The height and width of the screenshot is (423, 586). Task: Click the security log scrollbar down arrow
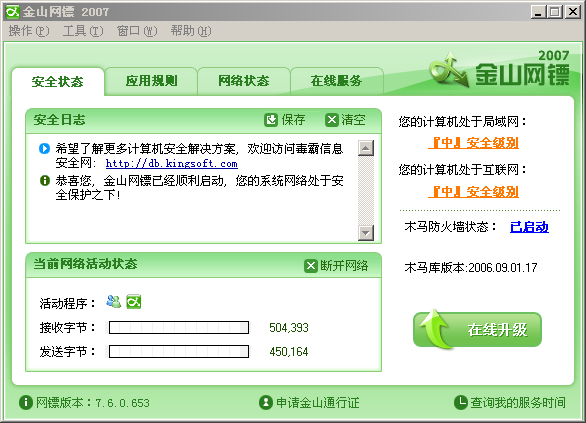366,233
